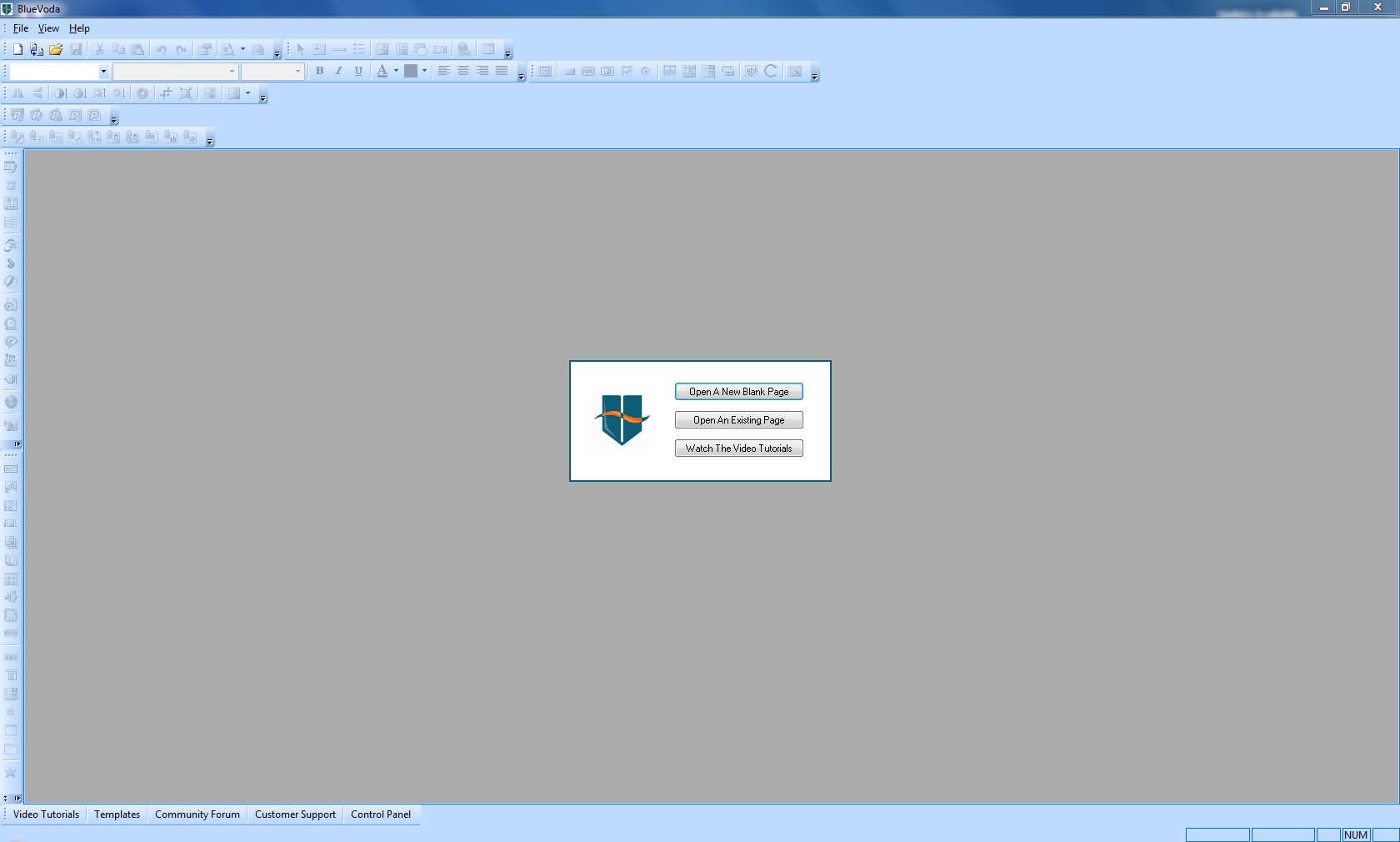Click the BlueVoda shield logo
The height and width of the screenshot is (842, 1400).
pyautogui.click(x=622, y=419)
